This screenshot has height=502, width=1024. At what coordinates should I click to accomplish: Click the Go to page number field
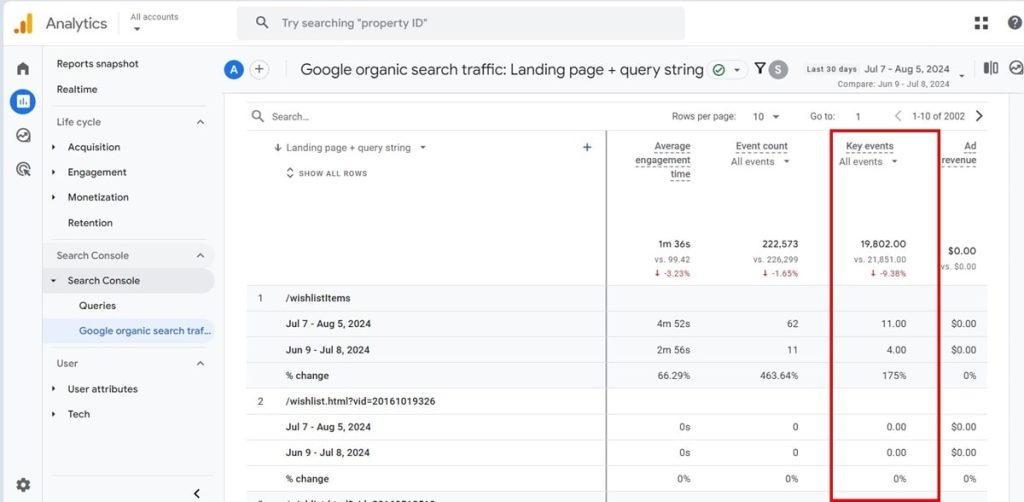(x=857, y=117)
